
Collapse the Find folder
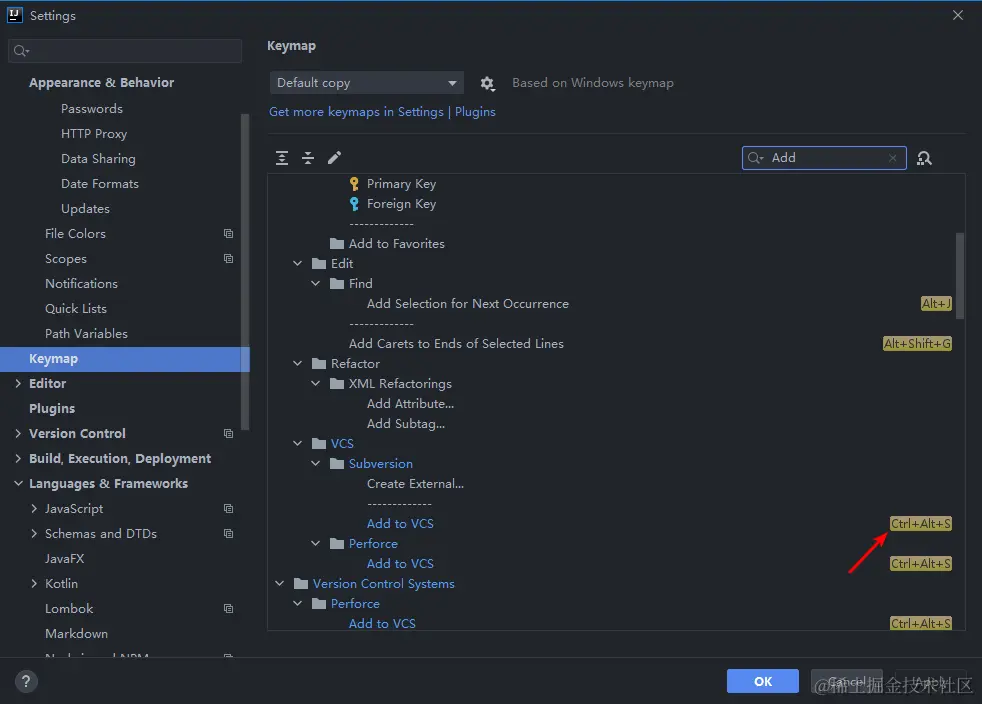click(316, 284)
